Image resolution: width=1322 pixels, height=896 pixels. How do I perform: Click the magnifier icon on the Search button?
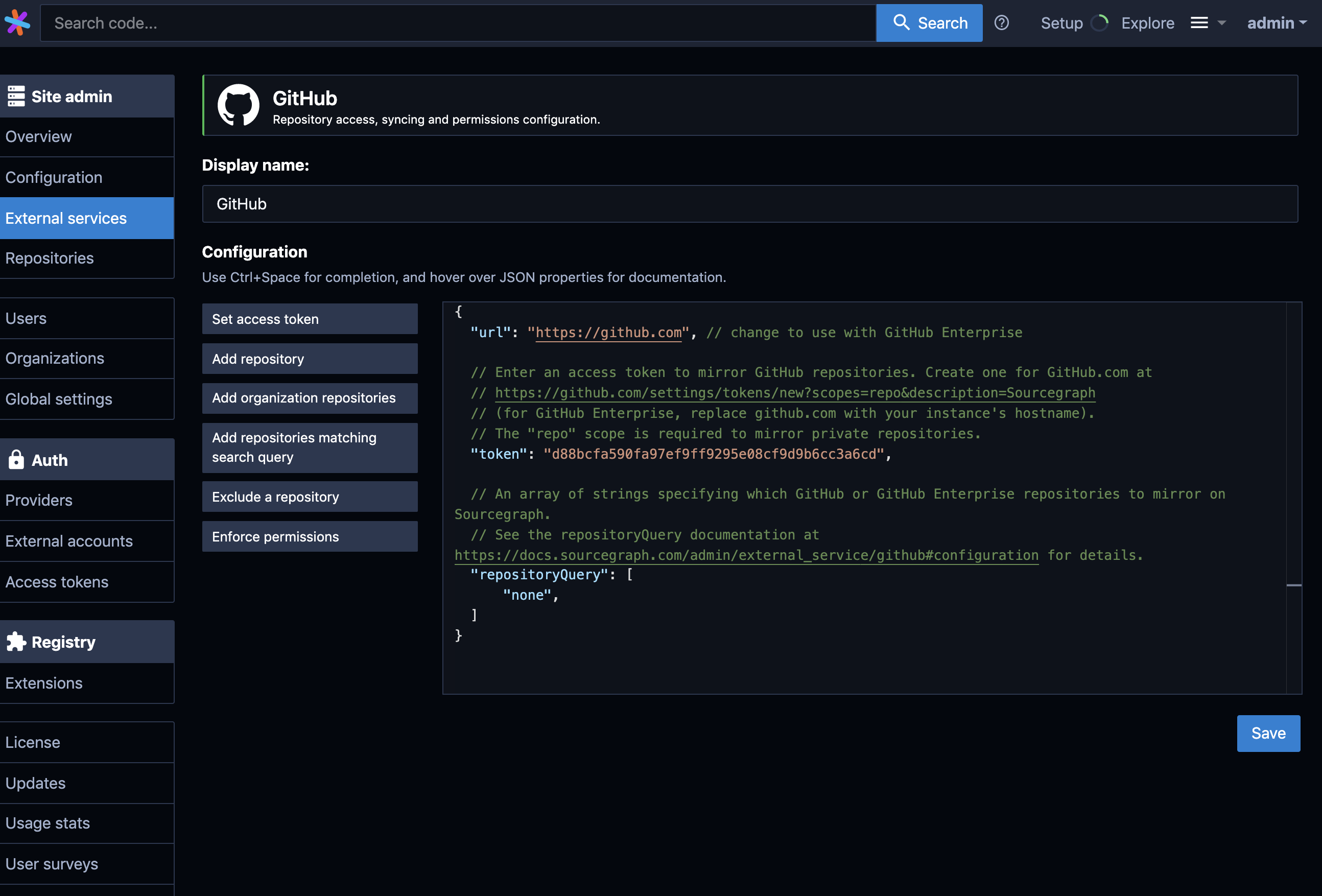902,22
